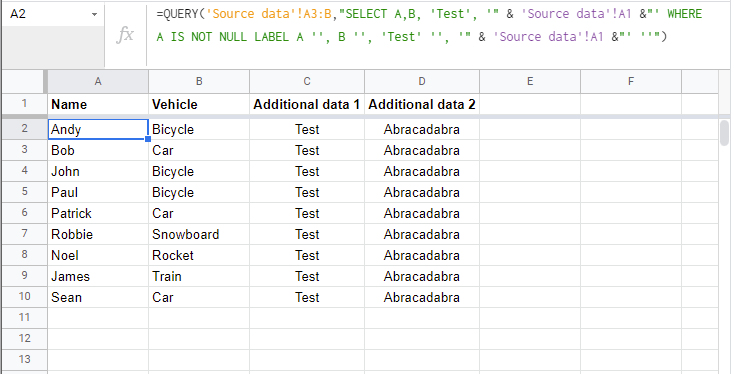The image size is (734, 374).
Task: Select the cell containing 'Patrick'
Action: coord(98,213)
